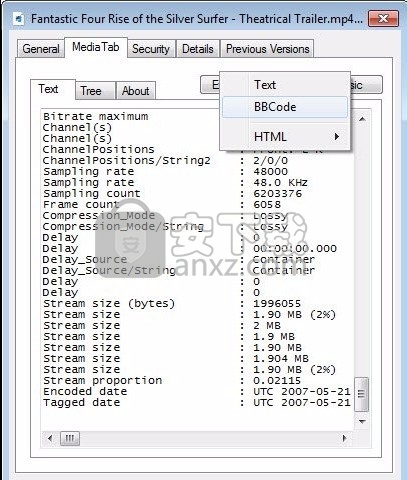
Task: Select the inner Text tab
Action: pos(52,89)
